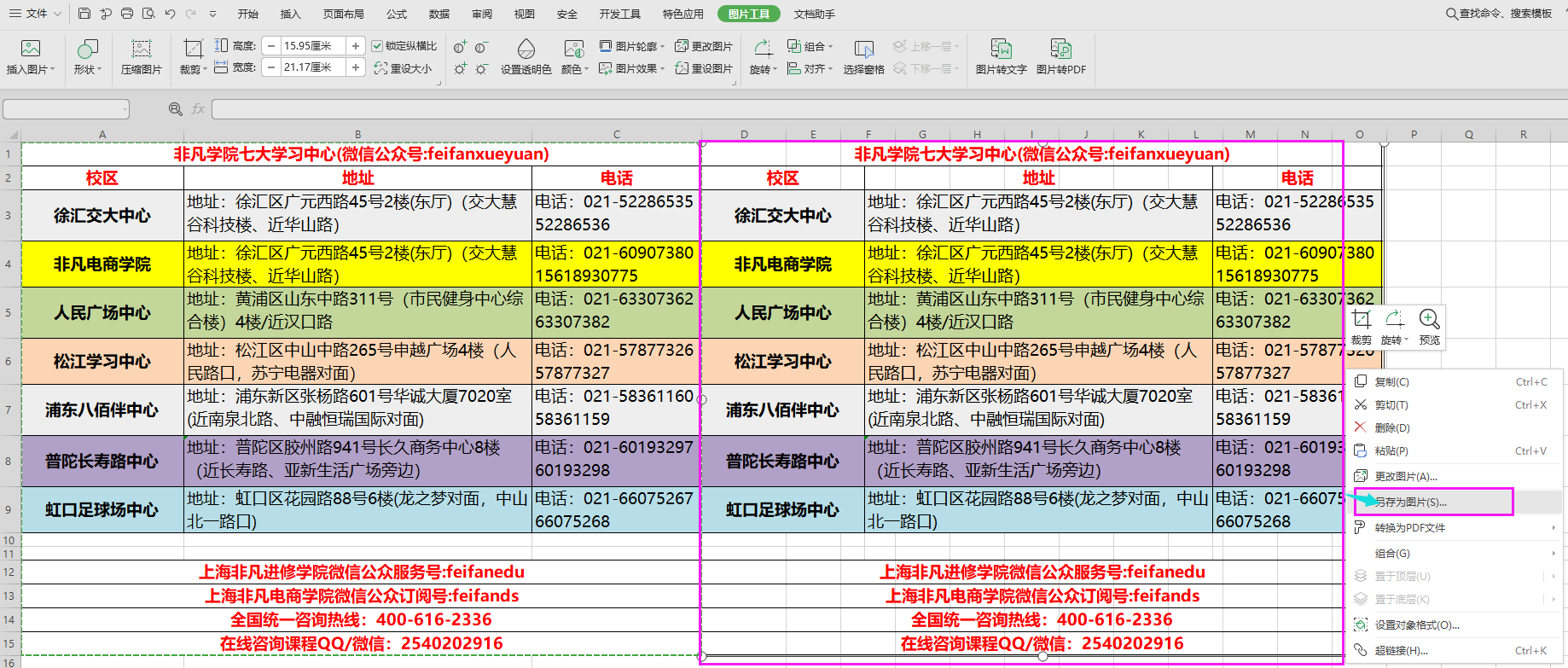Click the increase brightness icon

pyautogui.click(x=461, y=68)
